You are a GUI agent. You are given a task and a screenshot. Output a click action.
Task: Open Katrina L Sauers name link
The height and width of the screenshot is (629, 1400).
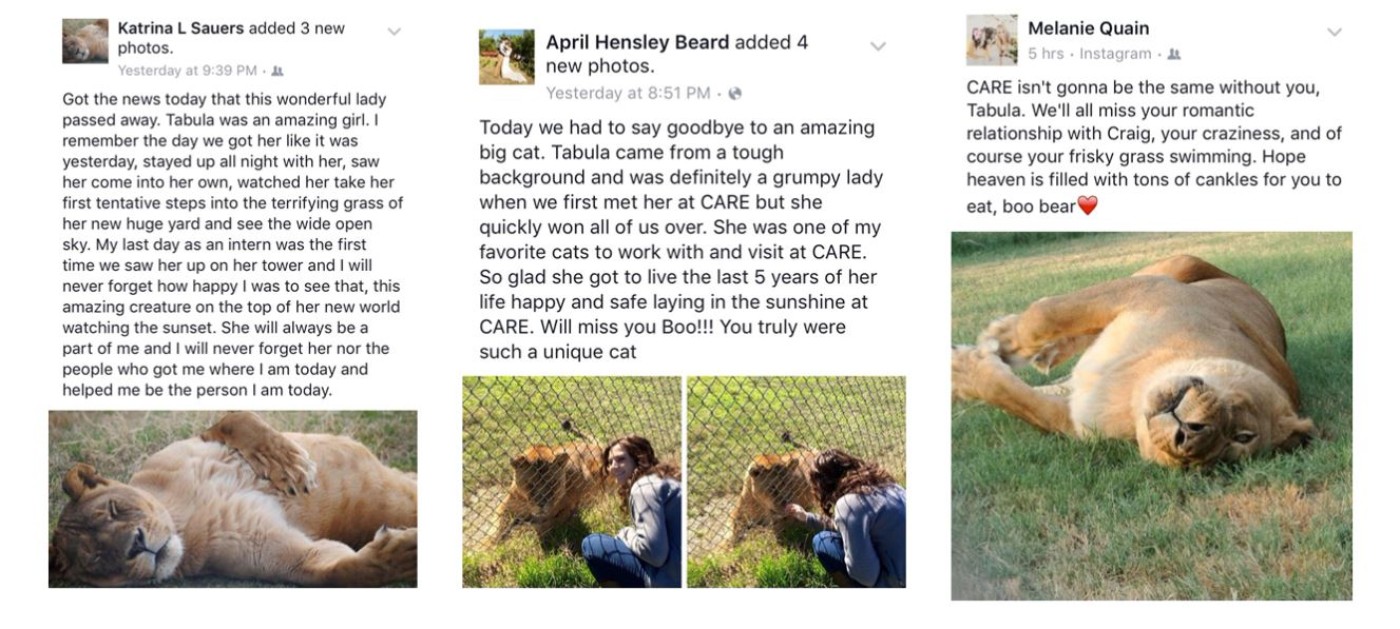(x=181, y=28)
